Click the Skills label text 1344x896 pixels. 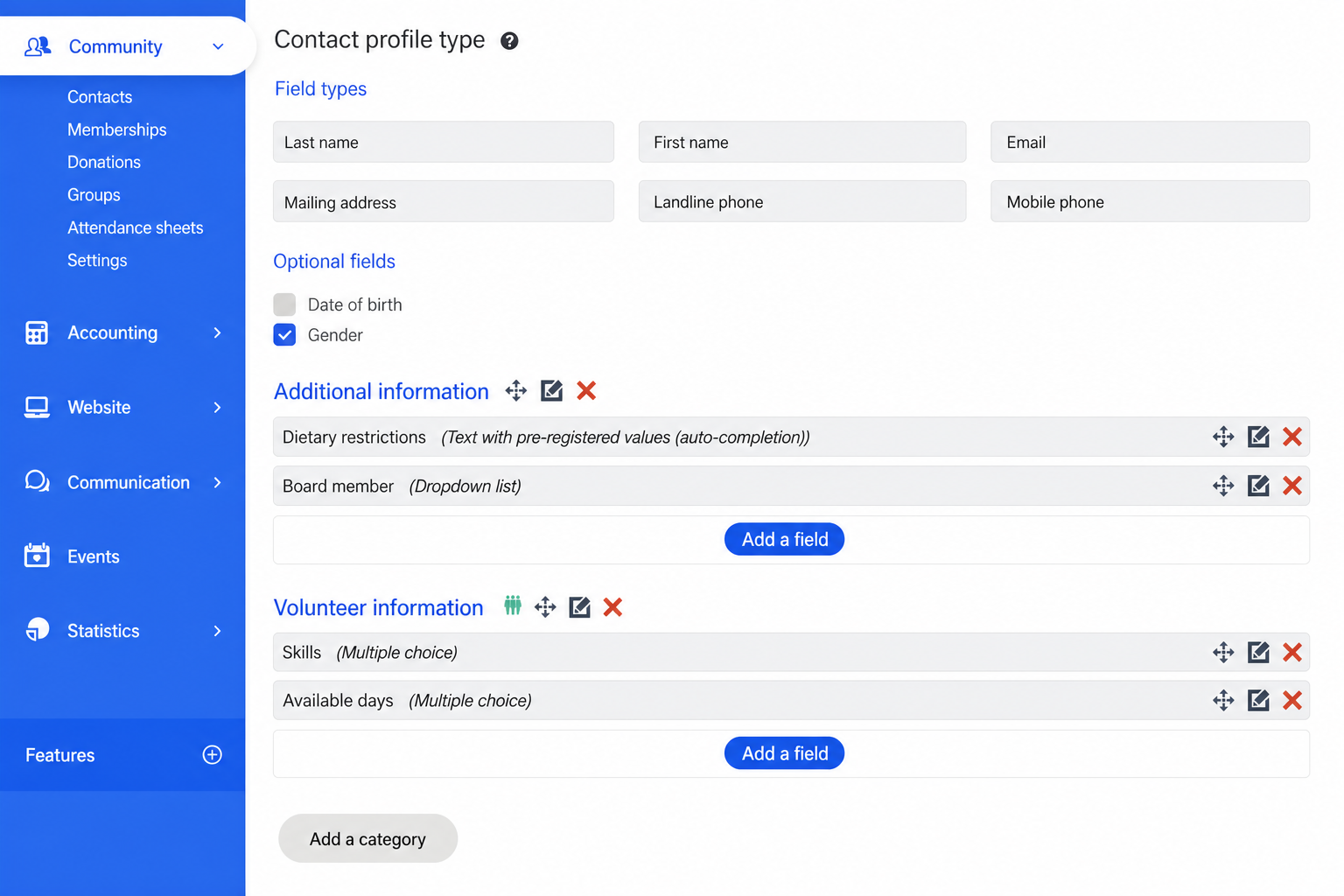pyautogui.click(x=302, y=652)
